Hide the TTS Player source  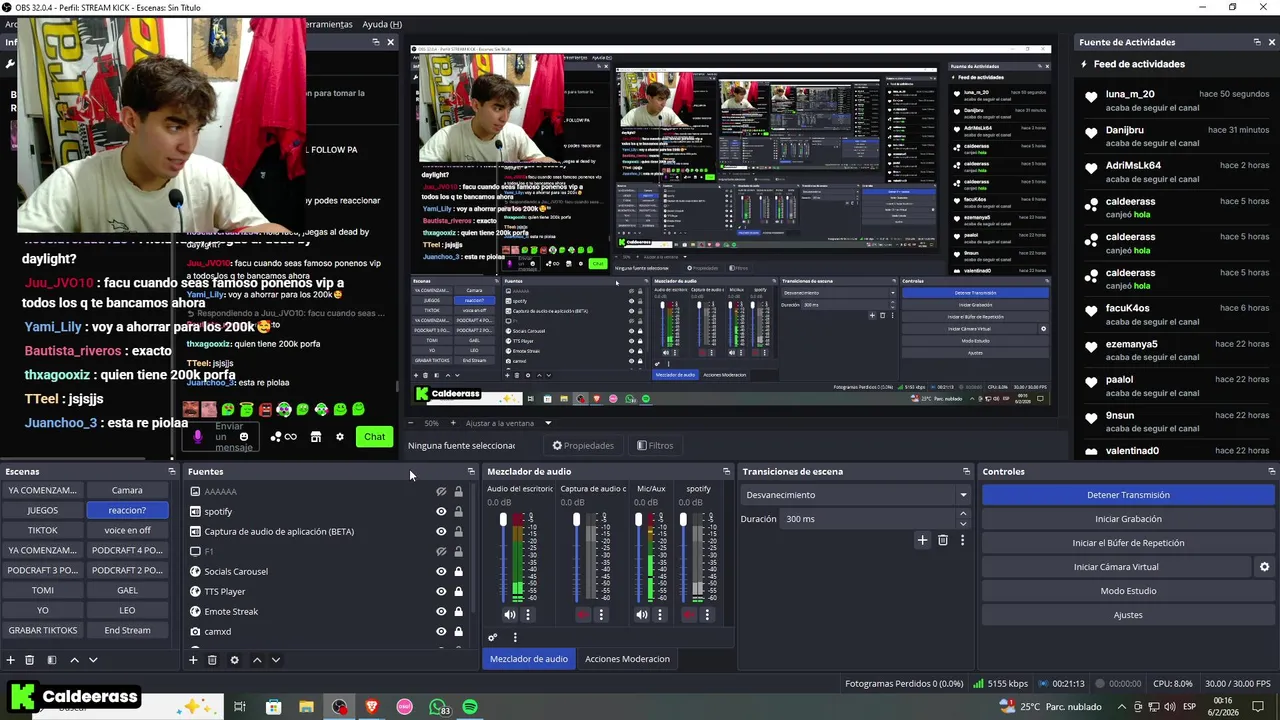tap(441, 591)
